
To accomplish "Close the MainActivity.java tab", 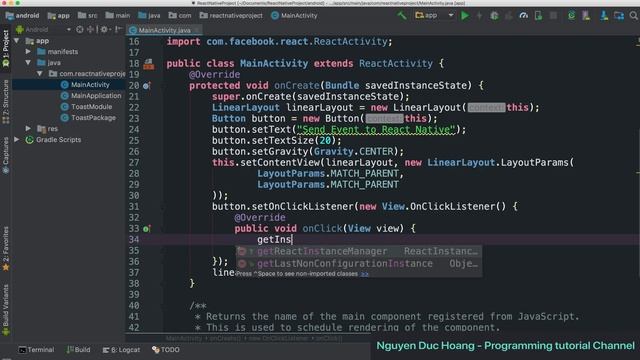I will coord(197,30).
